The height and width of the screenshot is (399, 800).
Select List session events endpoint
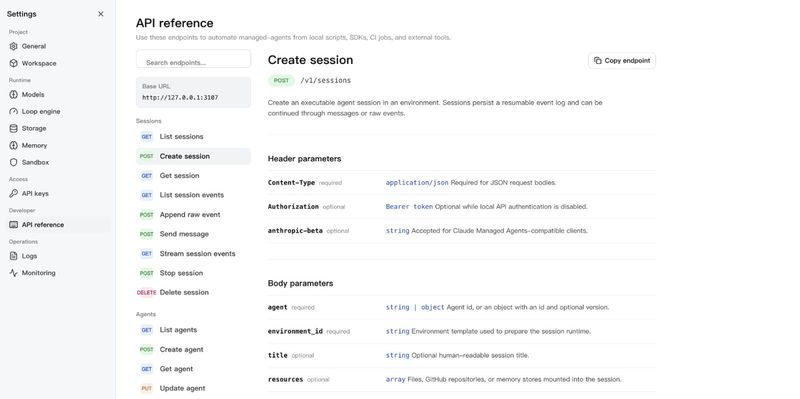pyautogui.click(x=193, y=195)
